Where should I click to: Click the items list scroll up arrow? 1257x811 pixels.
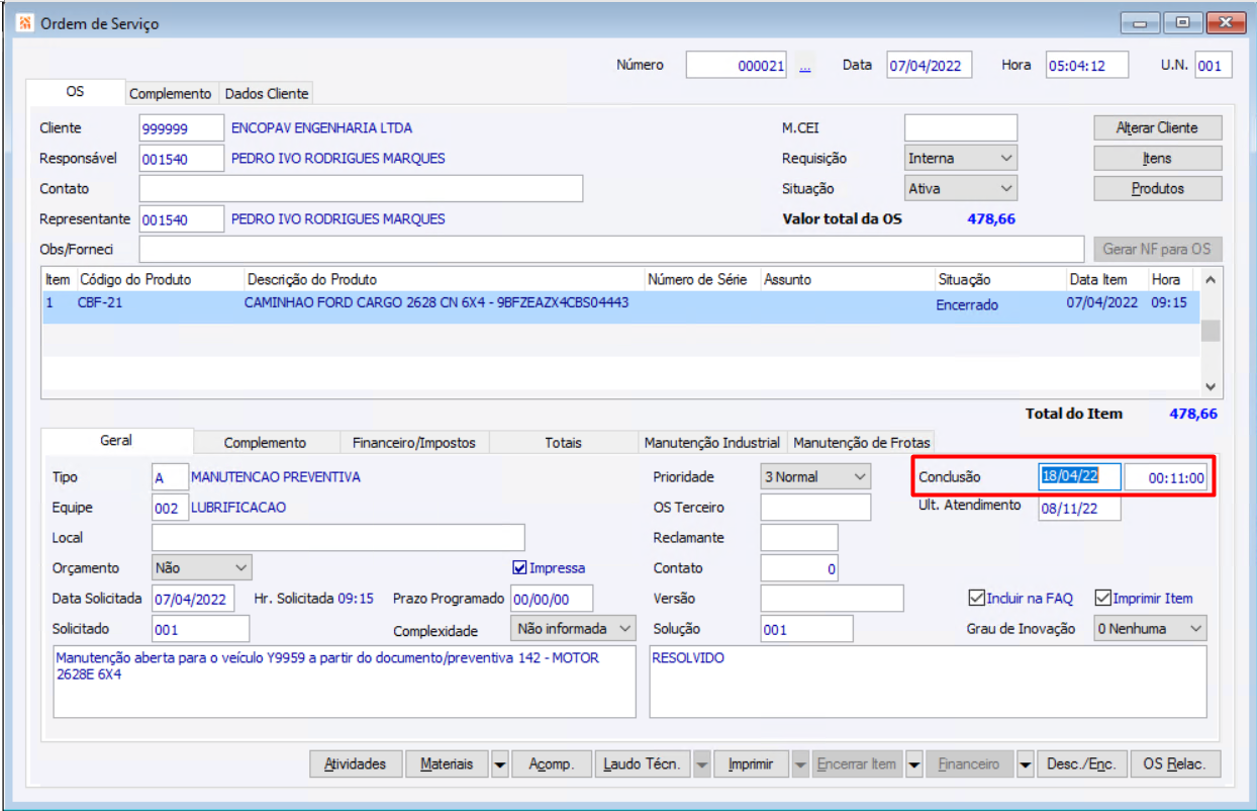pyautogui.click(x=1210, y=280)
